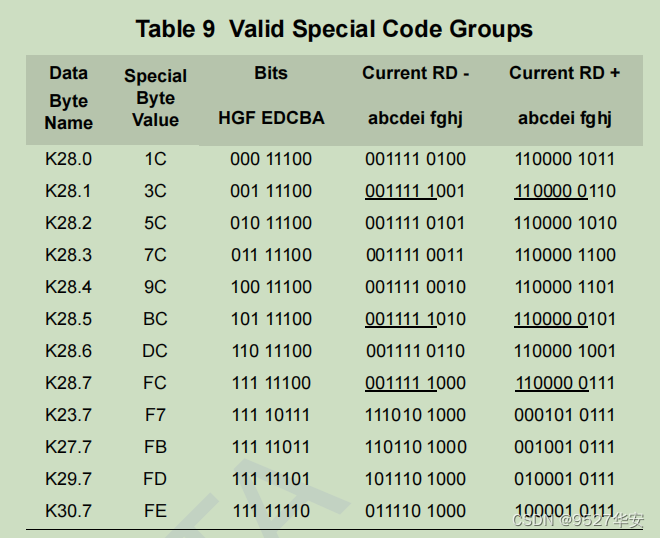Click the 'Bits HGF EDCBA' column header
Viewport: 660px width, 538px height.
(271, 96)
